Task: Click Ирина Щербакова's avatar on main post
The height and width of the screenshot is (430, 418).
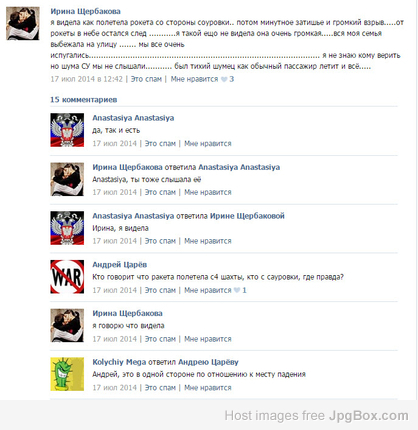Action: [x=23, y=24]
